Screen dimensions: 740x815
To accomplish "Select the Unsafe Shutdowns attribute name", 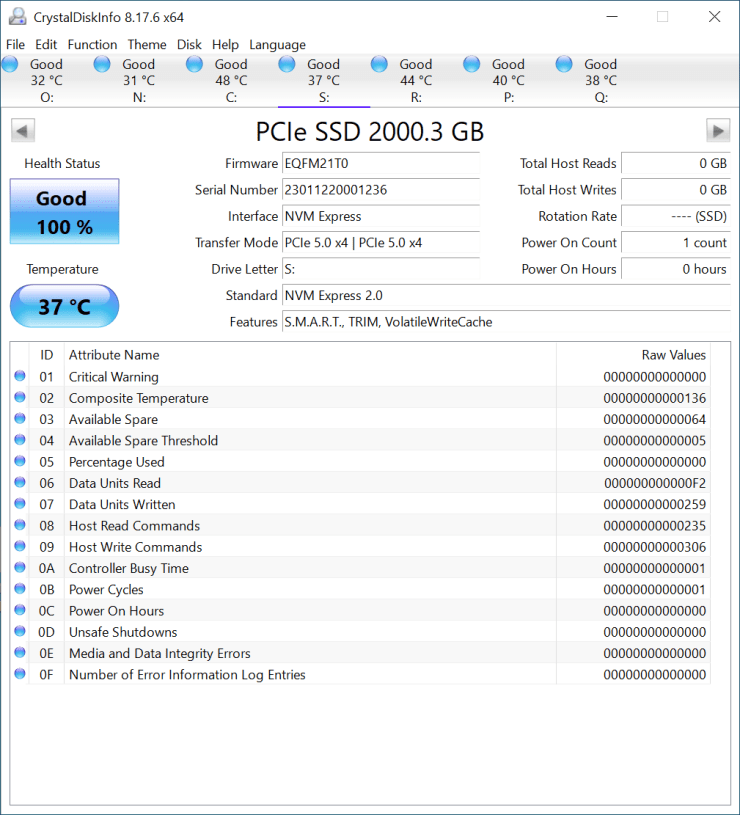I will (x=123, y=632).
